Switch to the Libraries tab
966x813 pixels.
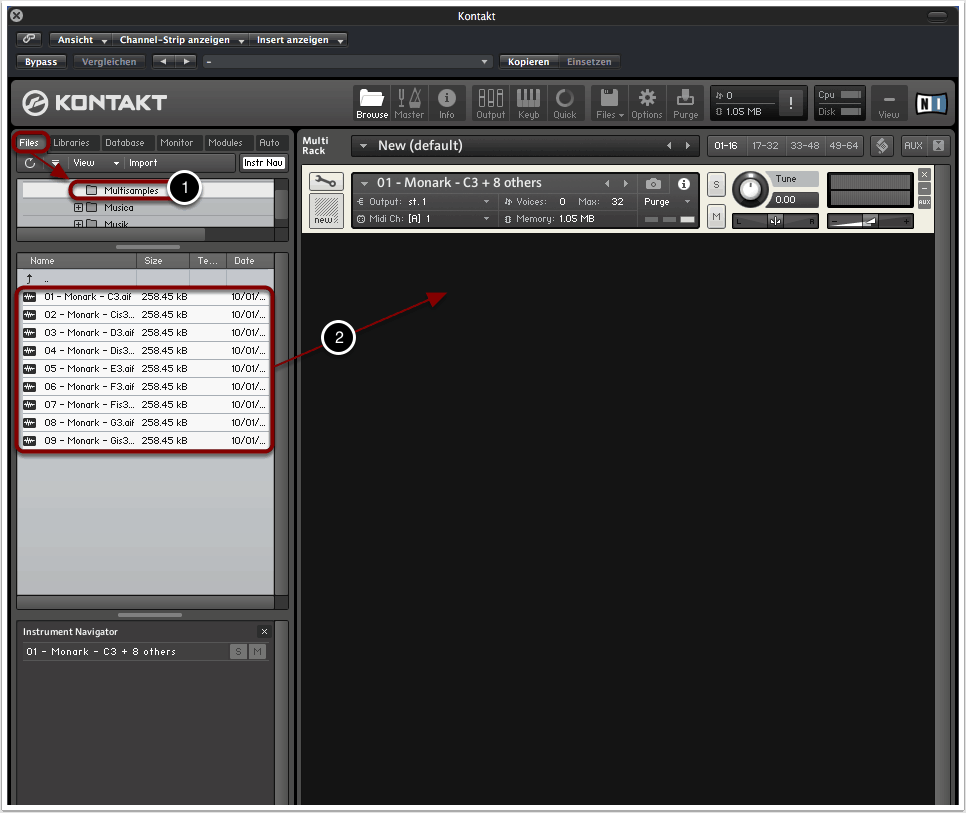tap(72, 143)
